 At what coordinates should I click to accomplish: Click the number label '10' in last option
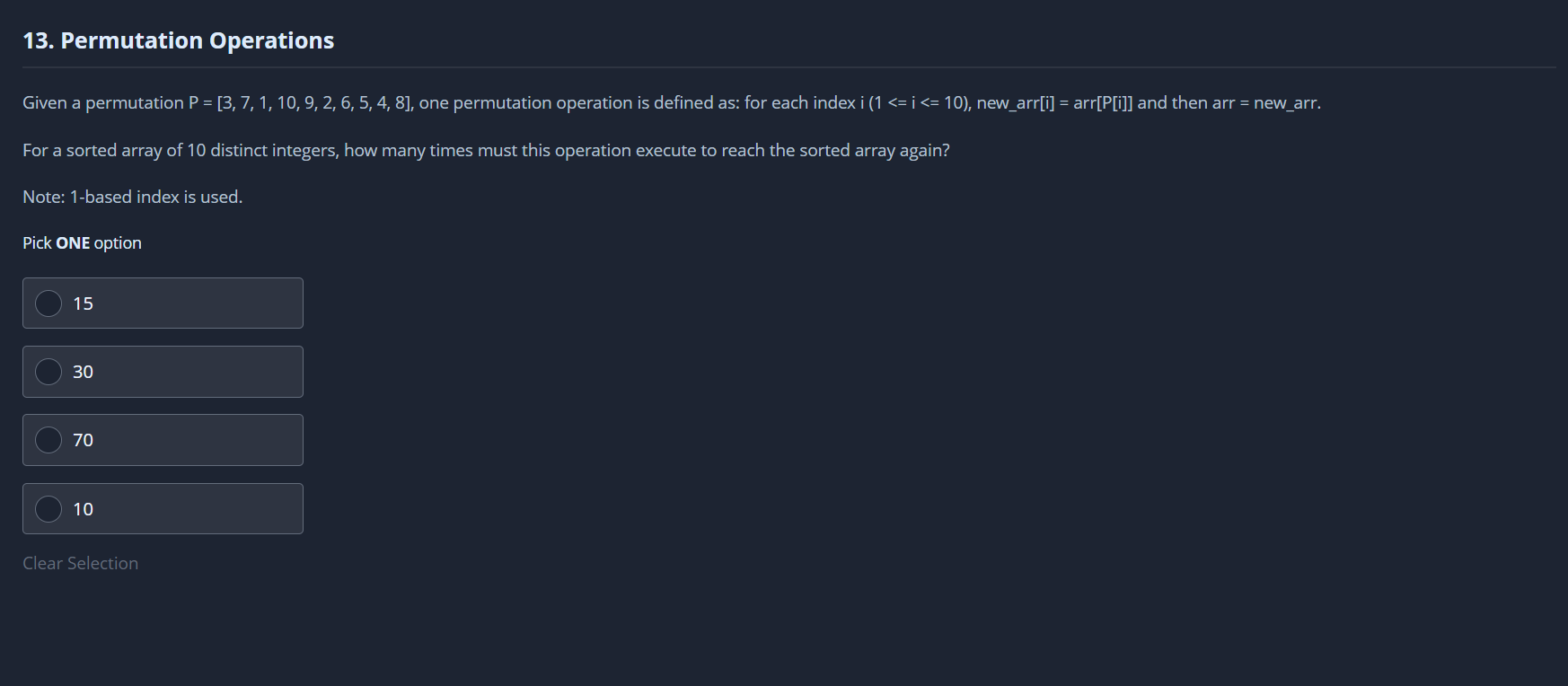point(84,509)
